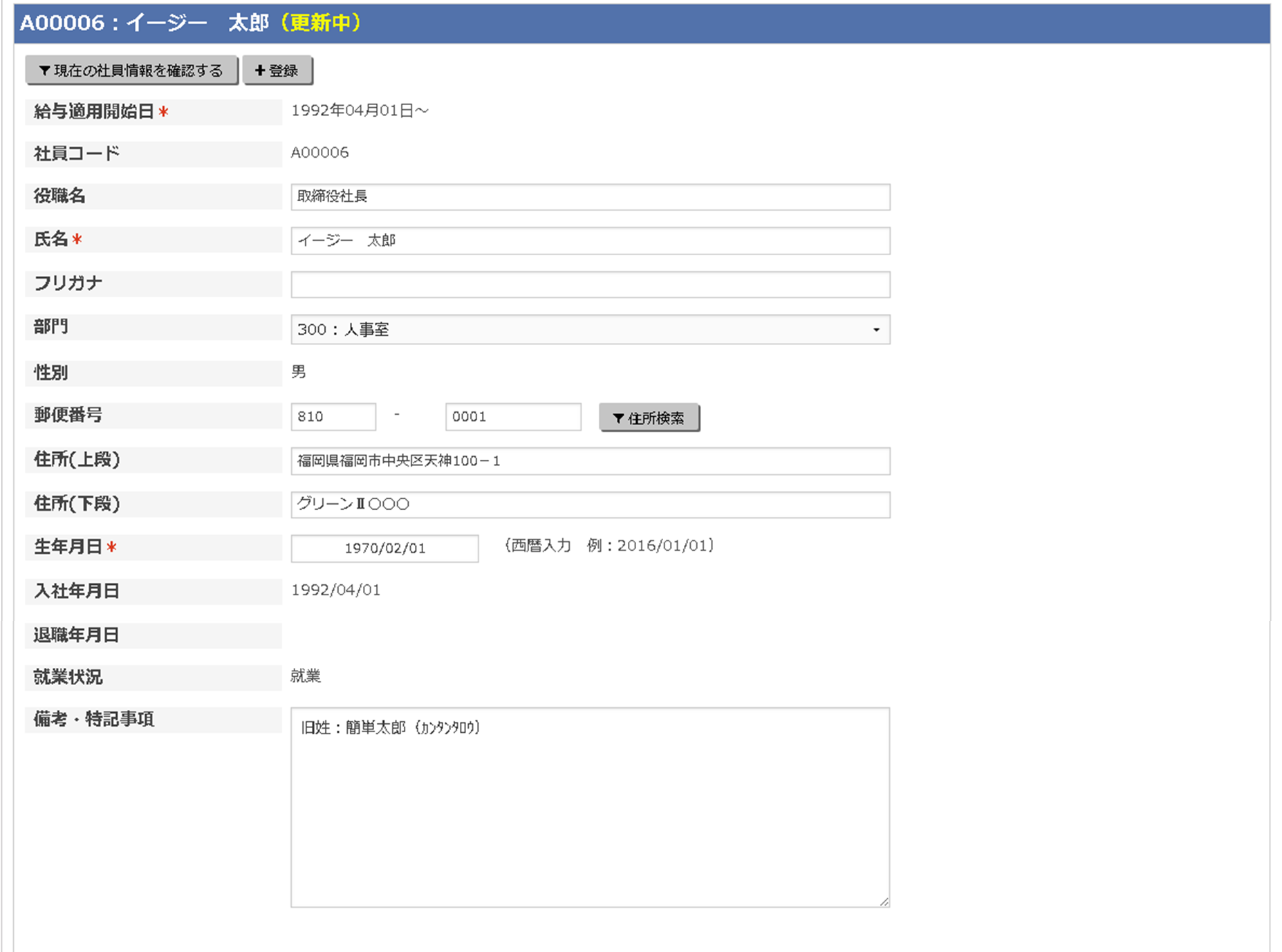Click the 住所検索 address search button
The image size is (1282, 952).
click(649, 418)
